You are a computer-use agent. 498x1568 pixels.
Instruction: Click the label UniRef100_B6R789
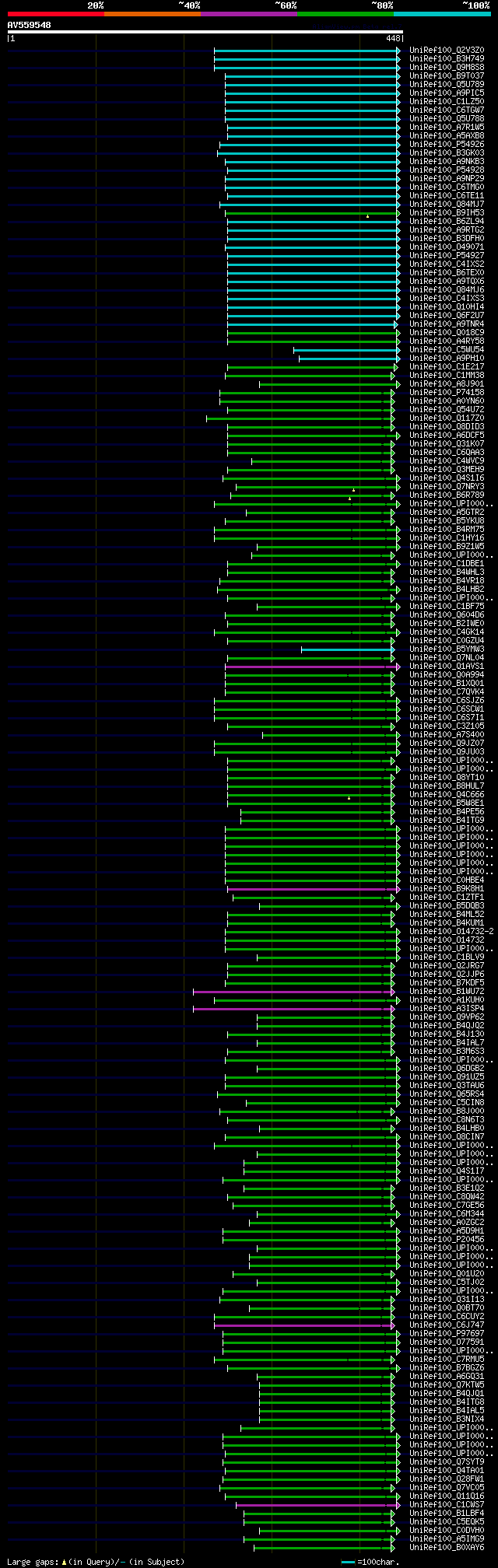pyautogui.click(x=447, y=495)
